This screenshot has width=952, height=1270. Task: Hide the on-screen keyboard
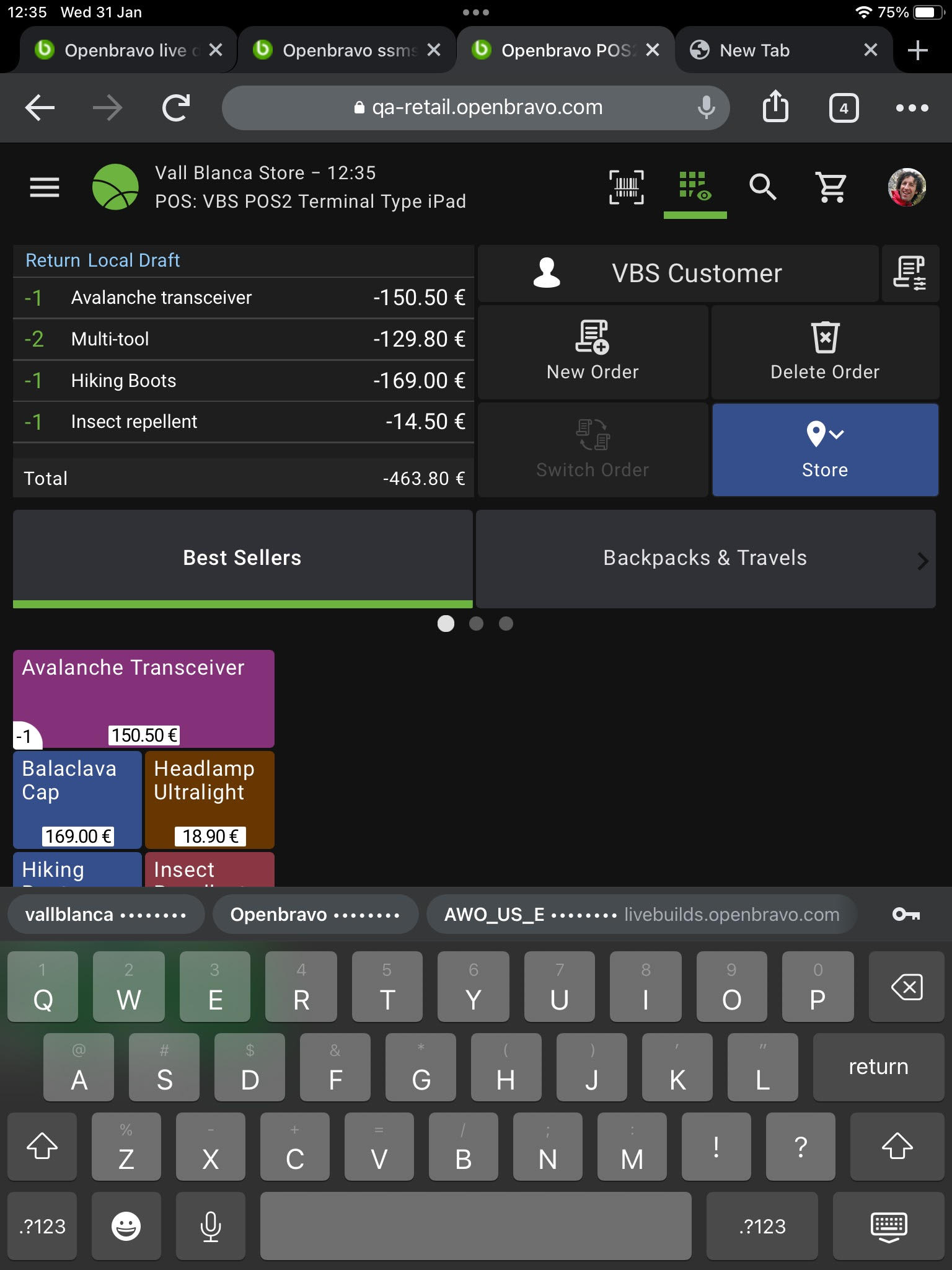(889, 1226)
